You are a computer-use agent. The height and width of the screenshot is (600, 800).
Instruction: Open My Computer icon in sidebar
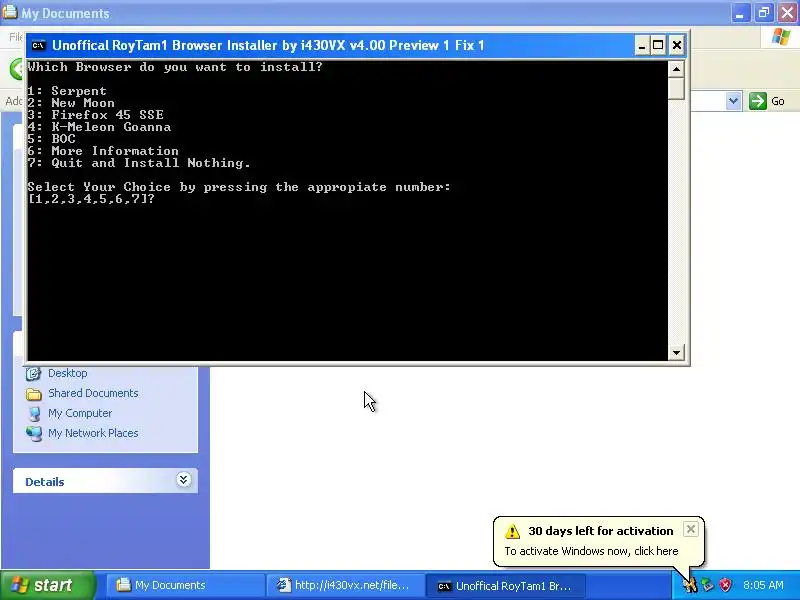pos(34,414)
